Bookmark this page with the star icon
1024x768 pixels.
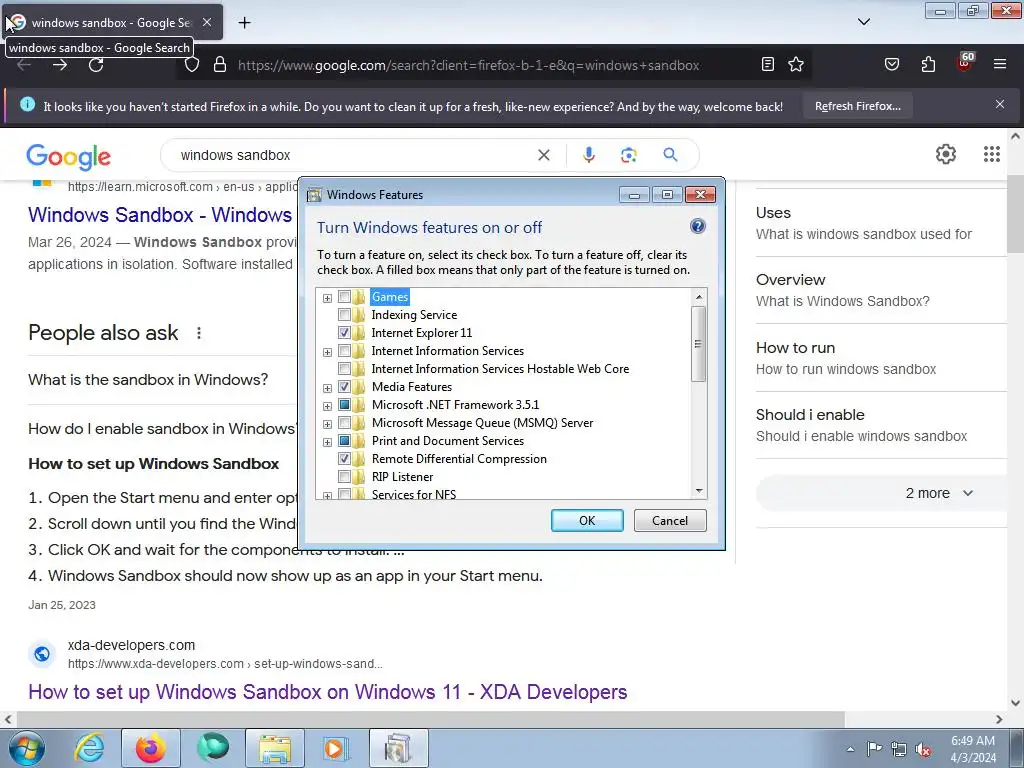click(795, 64)
